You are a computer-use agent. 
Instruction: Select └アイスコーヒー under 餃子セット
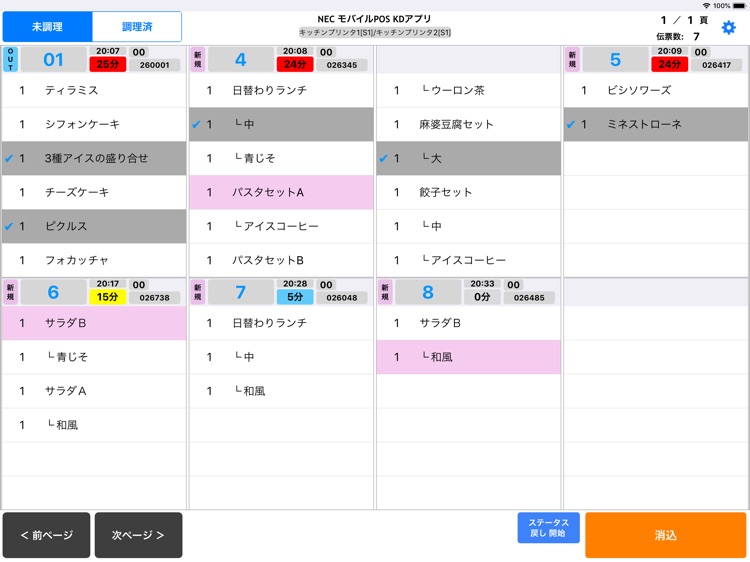click(469, 260)
